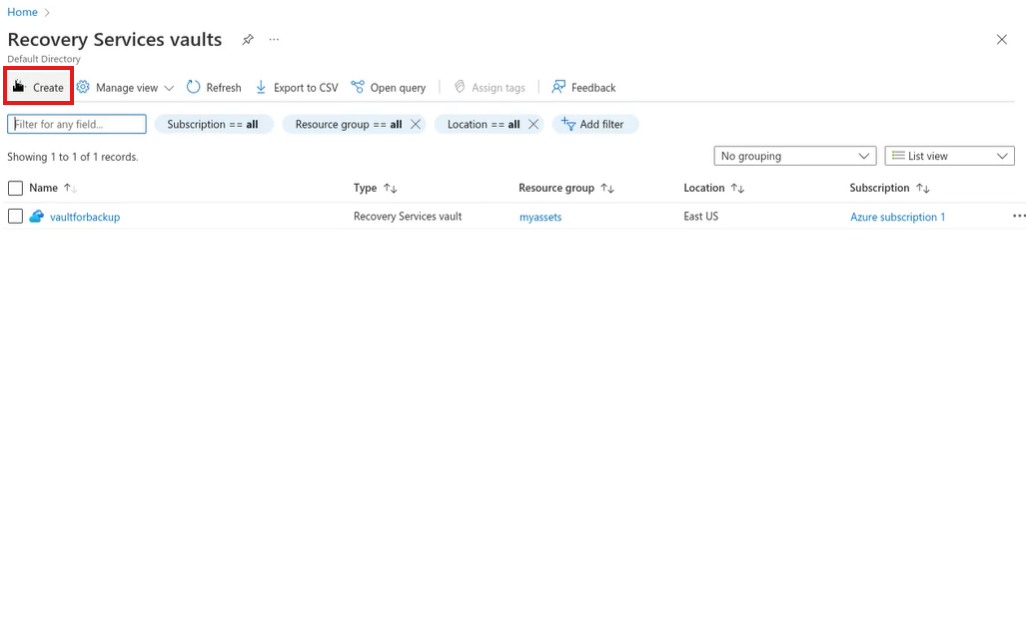
Task: Expand the List view dropdown
Action: [949, 156]
